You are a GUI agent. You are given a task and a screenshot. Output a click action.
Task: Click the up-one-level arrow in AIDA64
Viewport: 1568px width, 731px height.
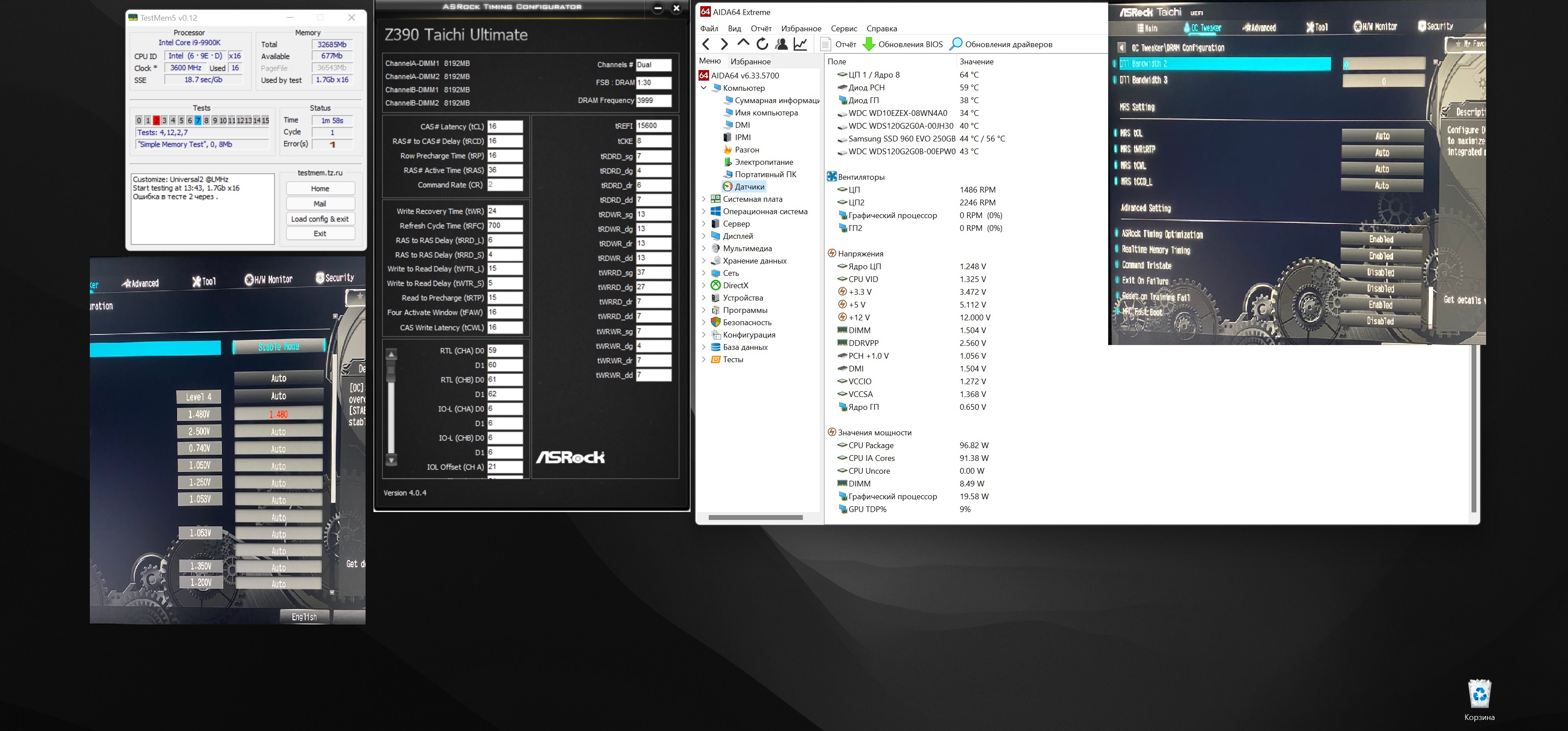point(743,43)
